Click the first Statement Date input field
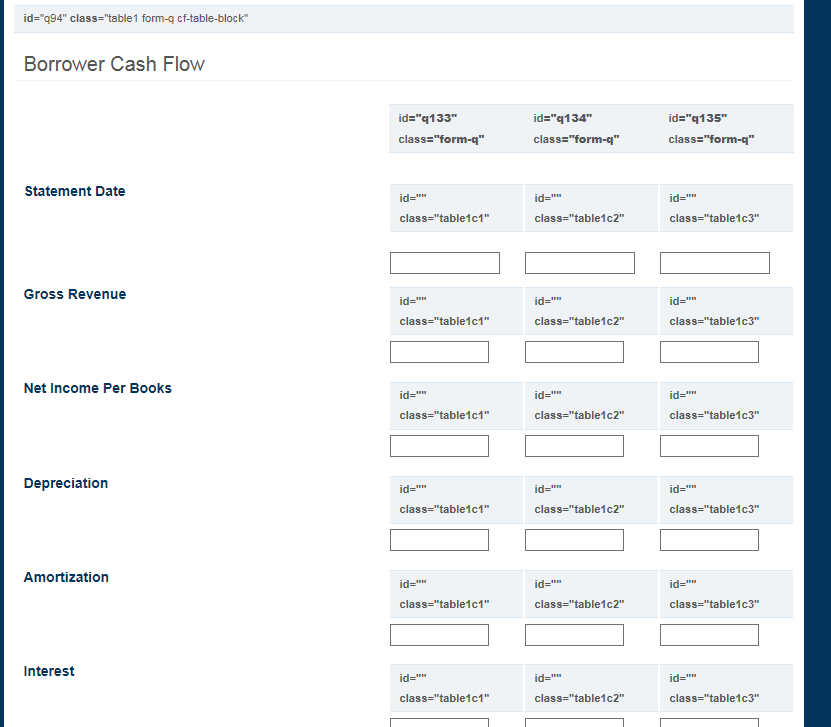831x727 pixels. pyautogui.click(x=445, y=263)
